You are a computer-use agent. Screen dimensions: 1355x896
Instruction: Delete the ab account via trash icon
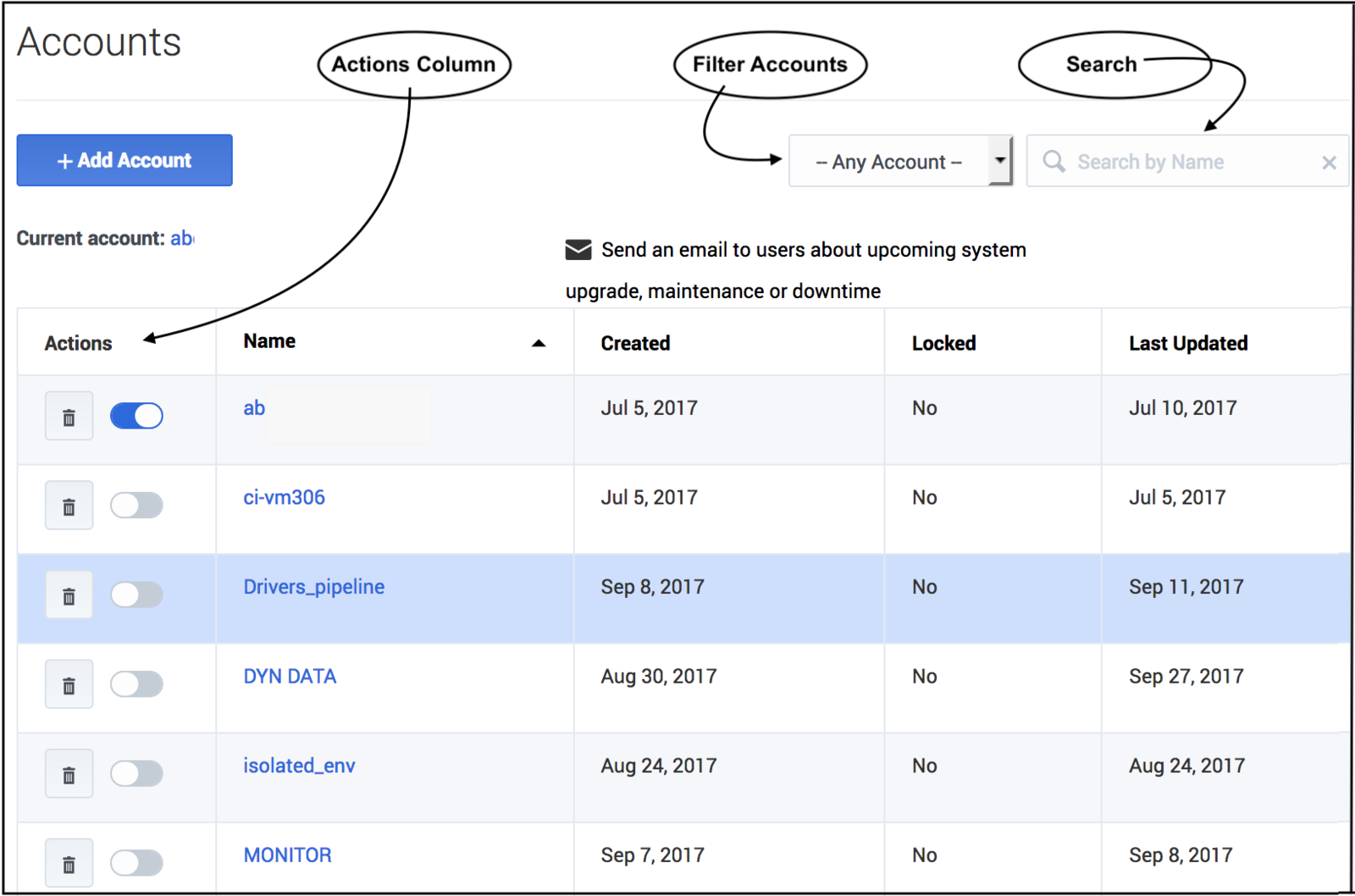click(69, 417)
